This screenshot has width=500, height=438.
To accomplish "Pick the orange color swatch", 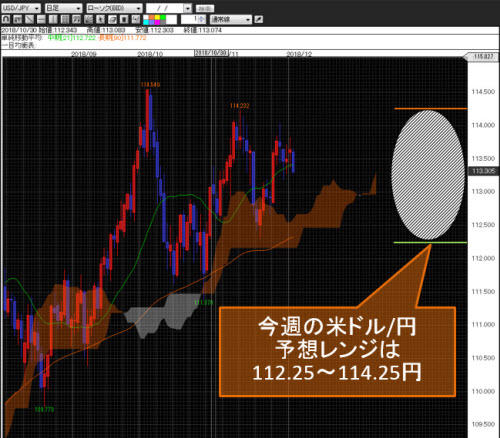I will tap(151, 17).
